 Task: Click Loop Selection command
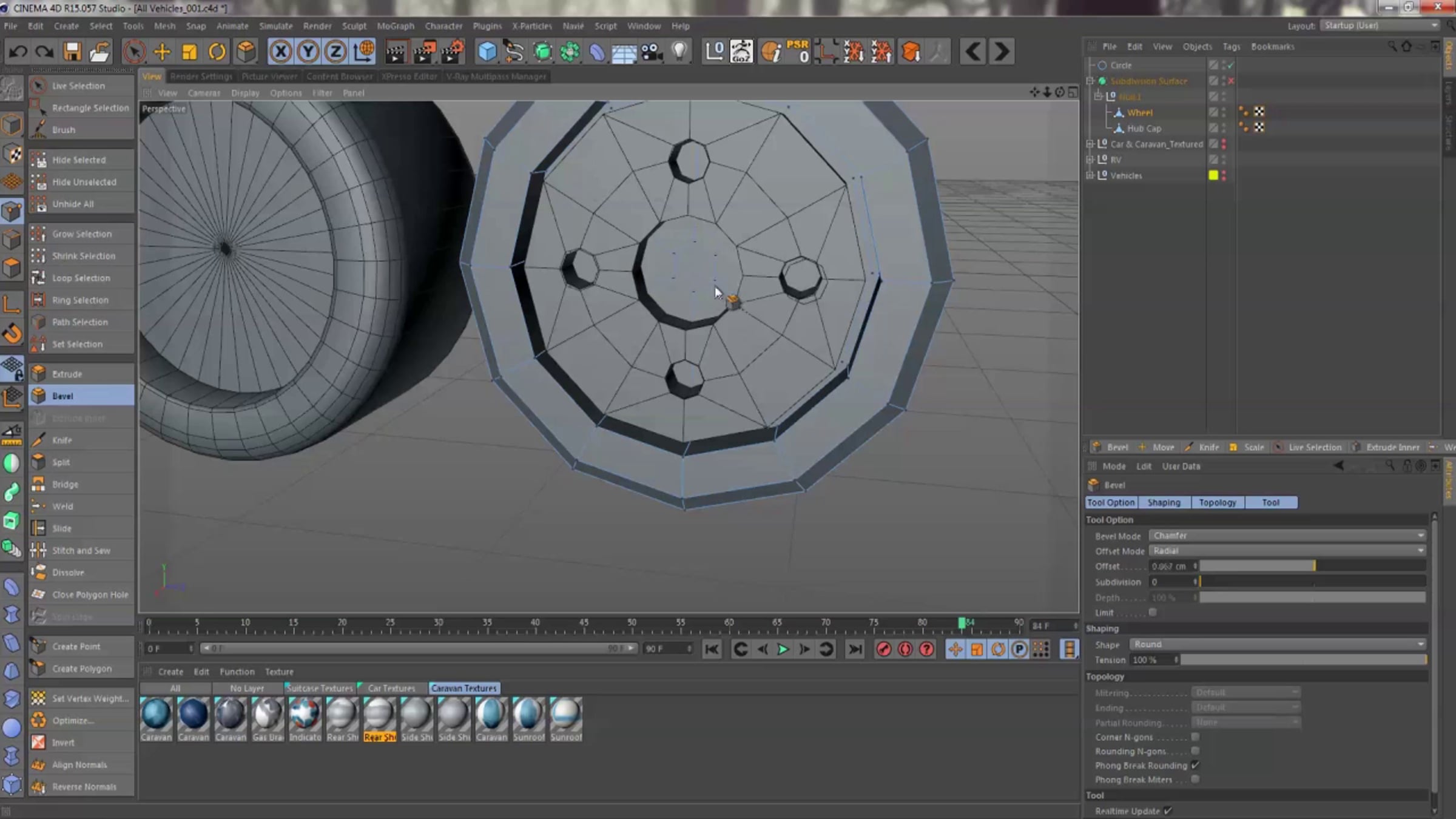[x=81, y=278]
